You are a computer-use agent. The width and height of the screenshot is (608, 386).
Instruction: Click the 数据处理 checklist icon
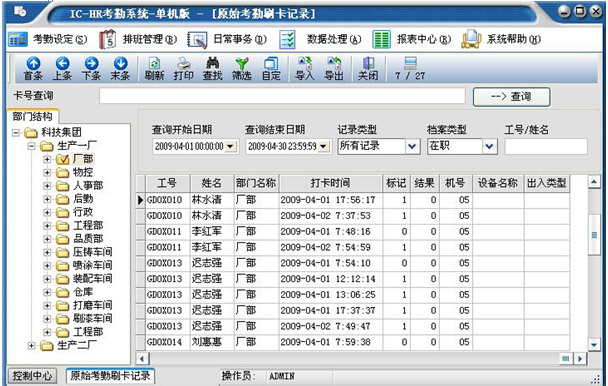pyautogui.click(x=287, y=39)
